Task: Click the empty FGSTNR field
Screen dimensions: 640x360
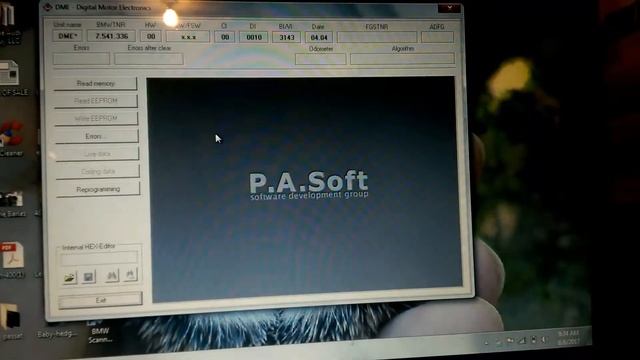Action: point(377,37)
